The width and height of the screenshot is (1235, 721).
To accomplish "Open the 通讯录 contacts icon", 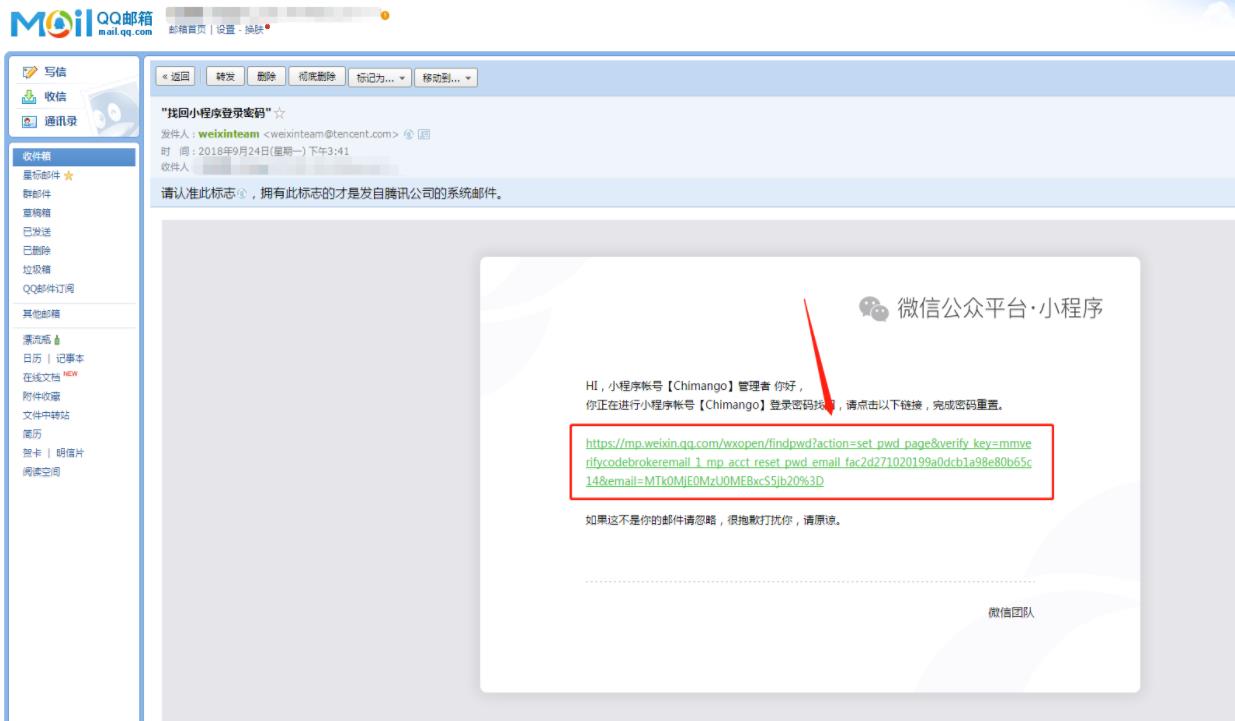I will pyautogui.click(x=30, y=122).
